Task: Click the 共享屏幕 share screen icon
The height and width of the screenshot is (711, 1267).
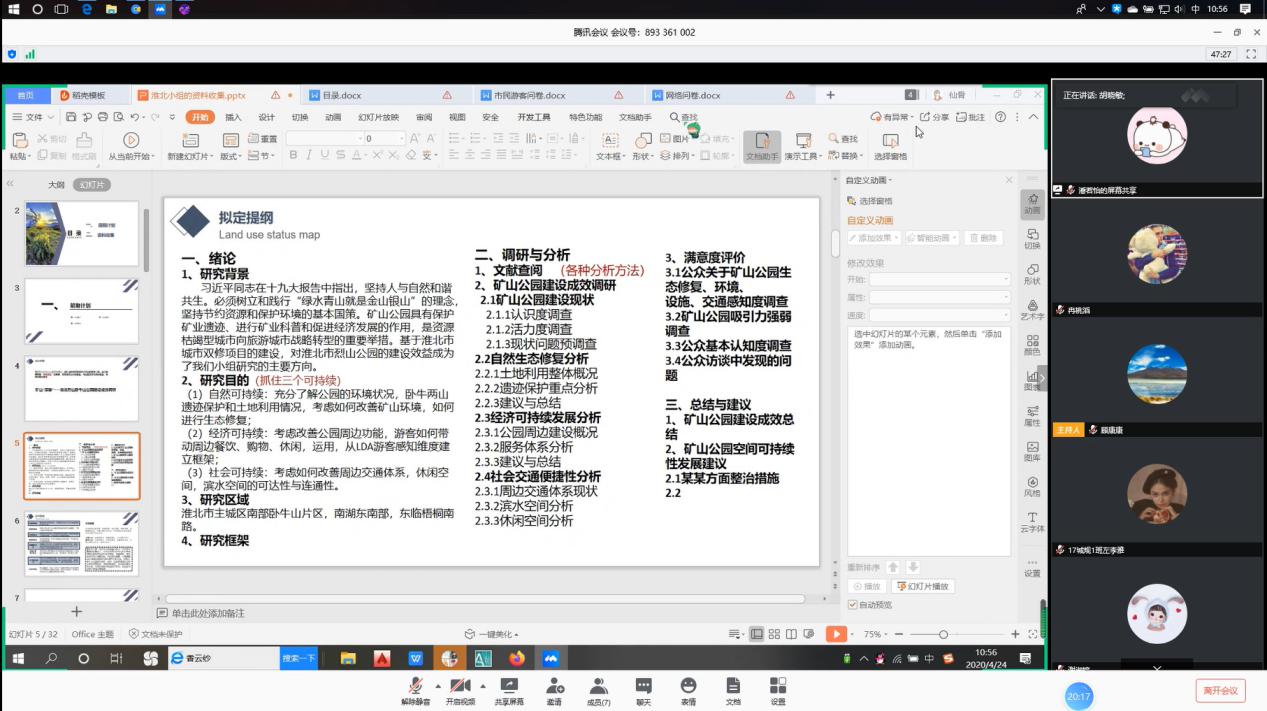Action: (x=509, y=686)
